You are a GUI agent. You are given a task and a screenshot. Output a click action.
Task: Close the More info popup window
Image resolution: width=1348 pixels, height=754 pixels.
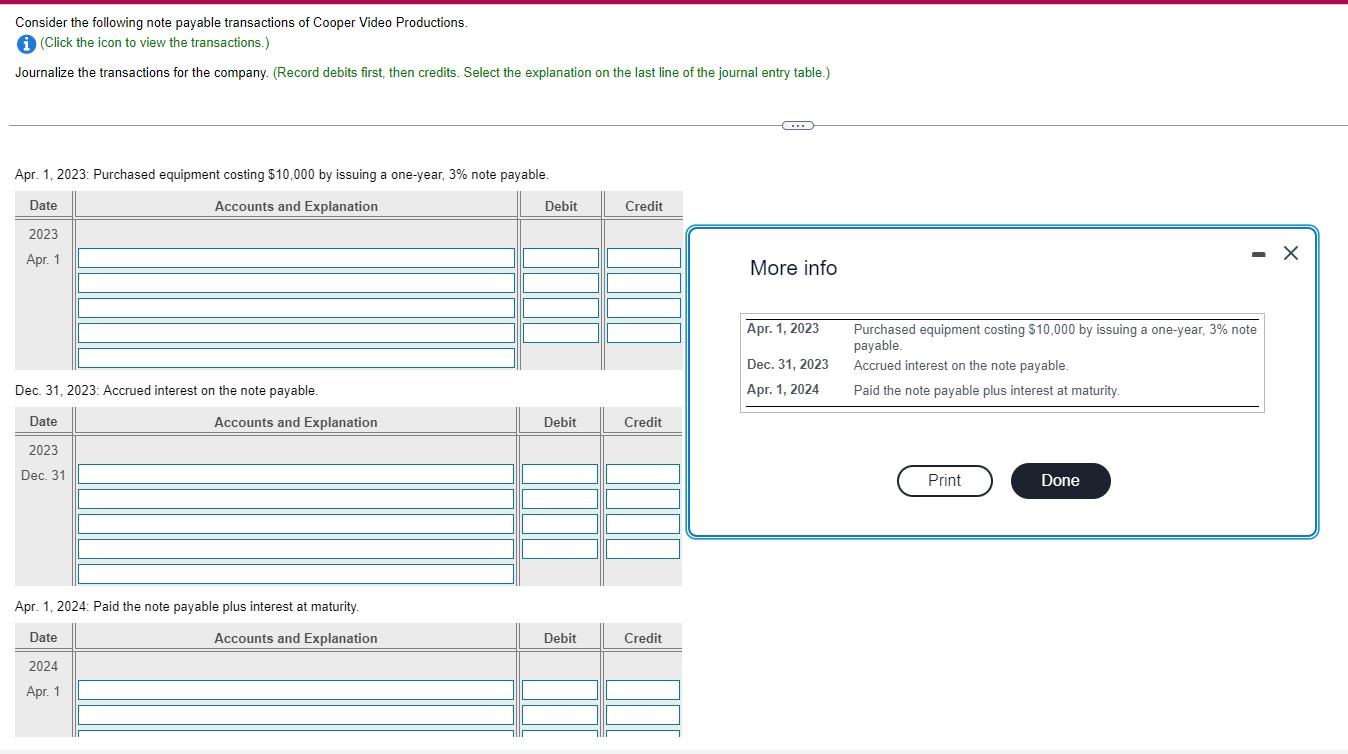(x=1290, y=253)
